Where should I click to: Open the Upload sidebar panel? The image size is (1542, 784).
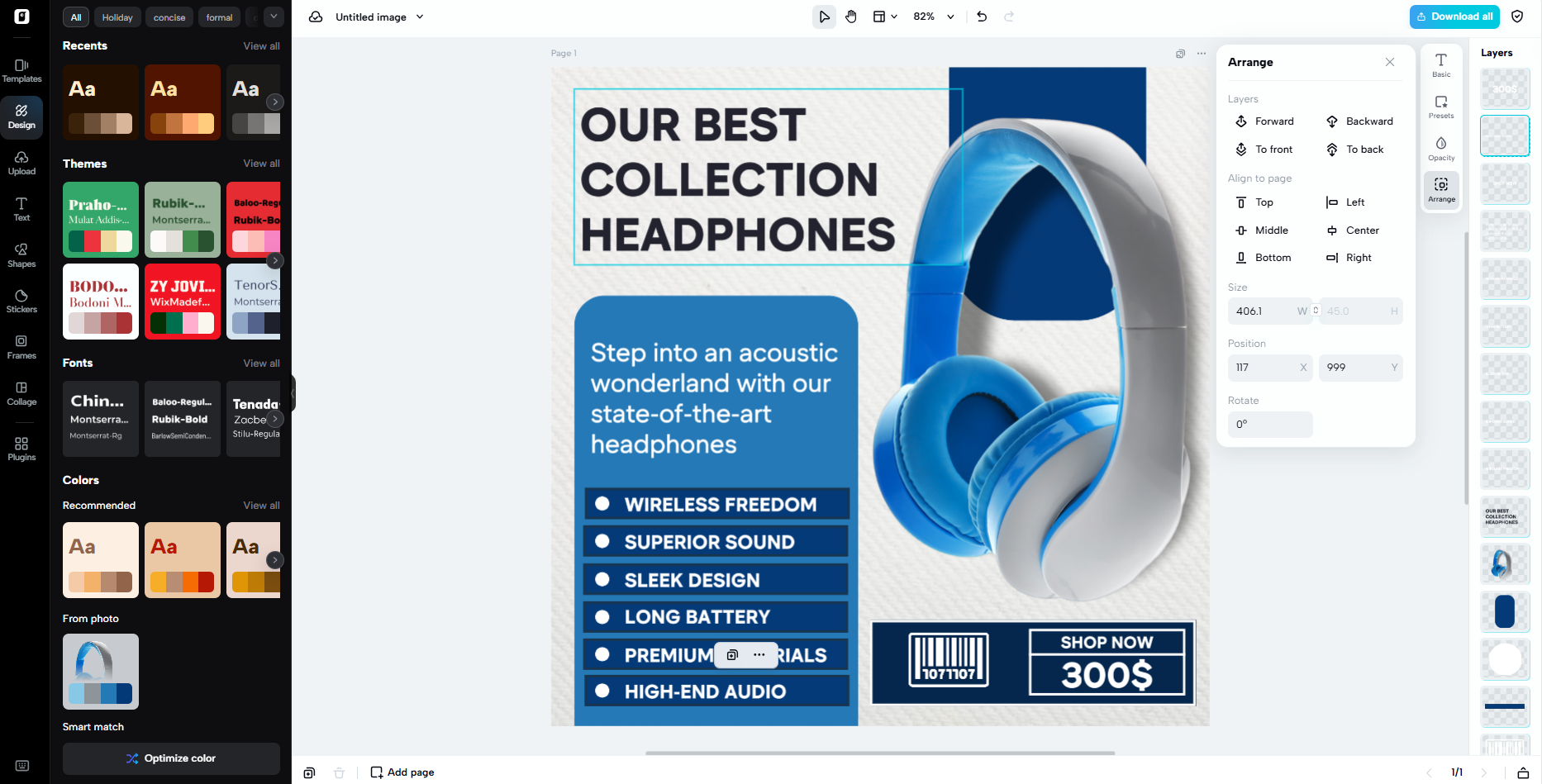pyautogui.click(x=21, y=163)
